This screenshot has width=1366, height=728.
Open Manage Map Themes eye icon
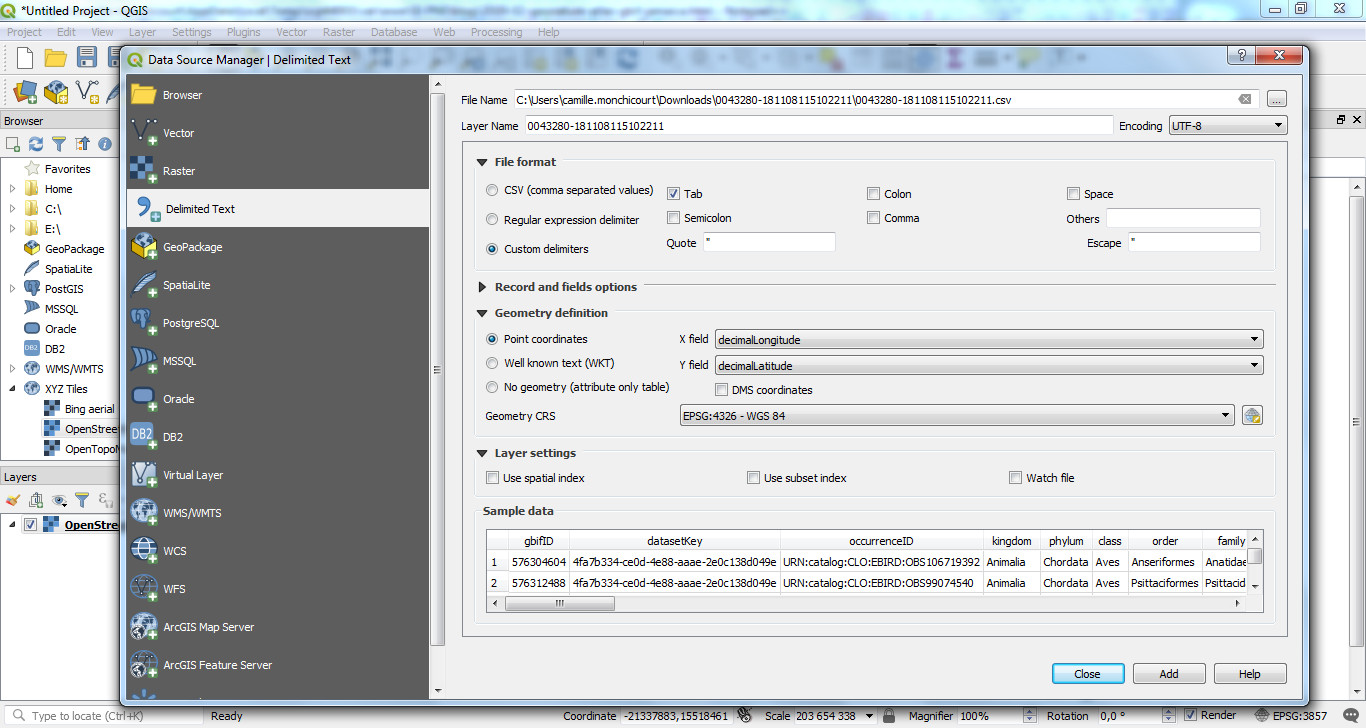60,500
